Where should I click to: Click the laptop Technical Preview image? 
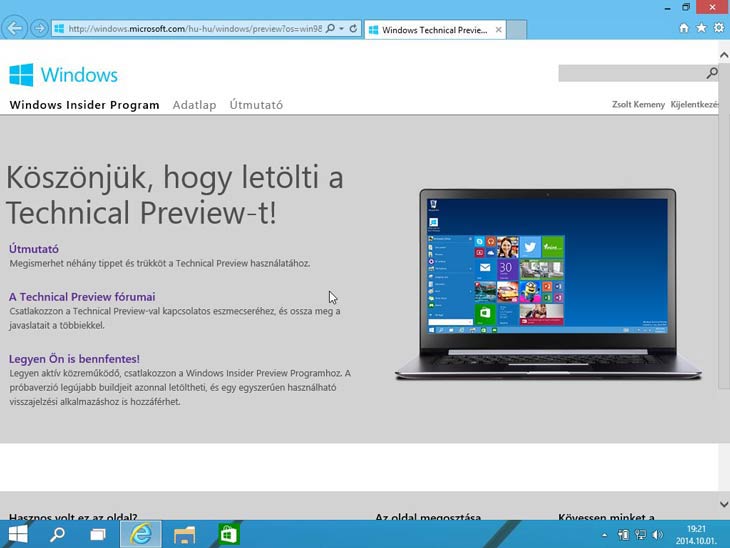point(548,284)
